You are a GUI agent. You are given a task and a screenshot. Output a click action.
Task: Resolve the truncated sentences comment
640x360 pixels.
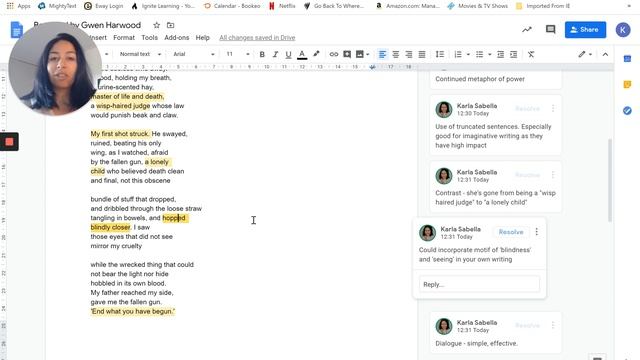pos(527,109)
